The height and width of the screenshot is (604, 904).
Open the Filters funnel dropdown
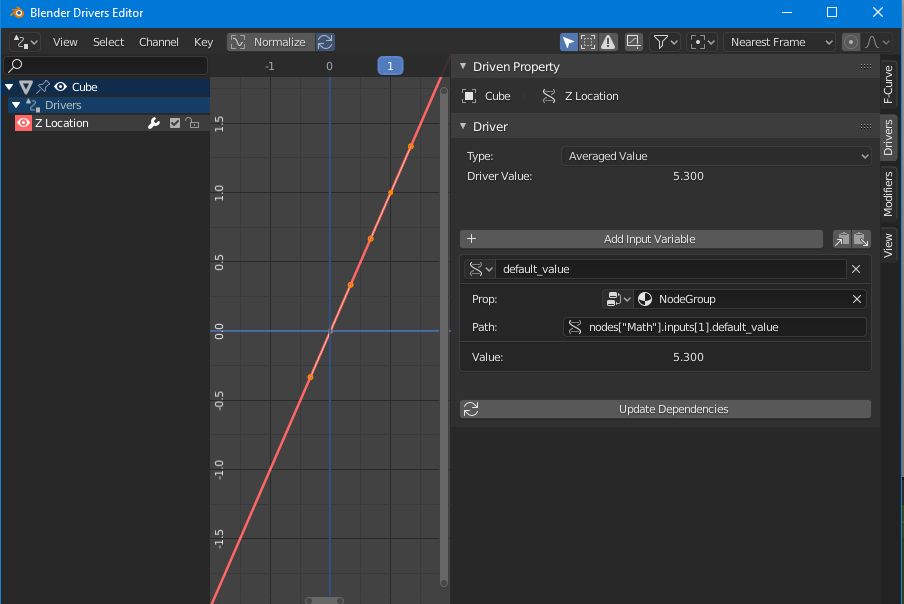(665, 42)
